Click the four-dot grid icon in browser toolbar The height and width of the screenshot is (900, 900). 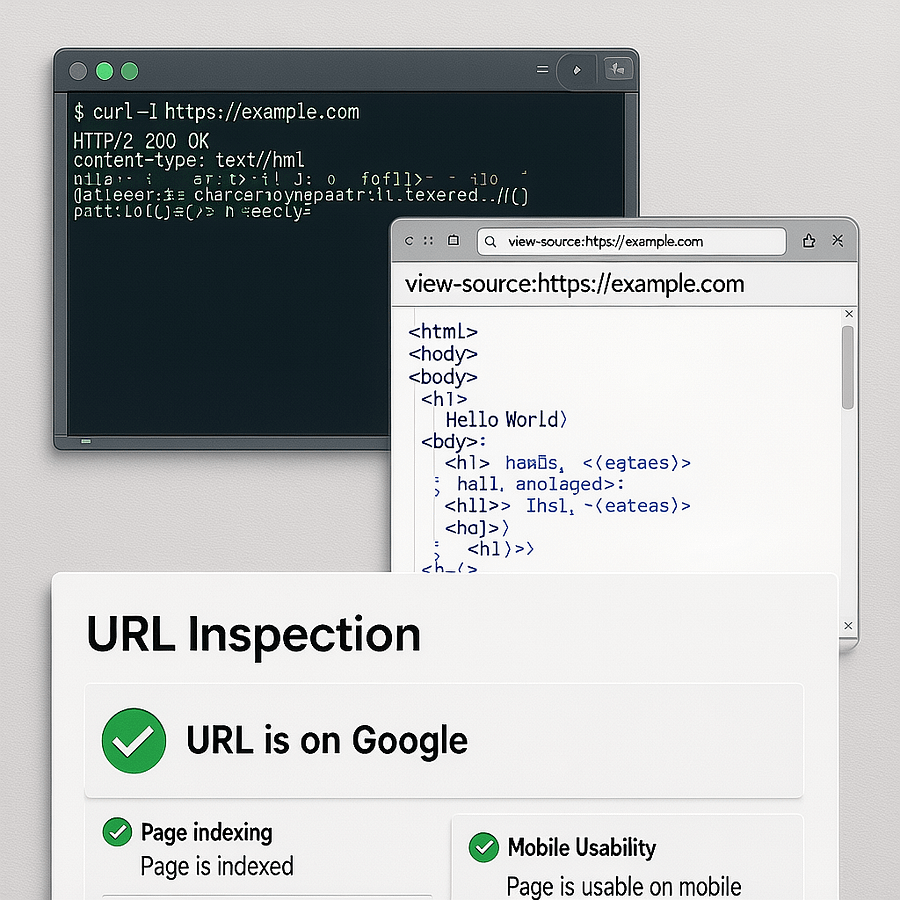coord(428,240)
